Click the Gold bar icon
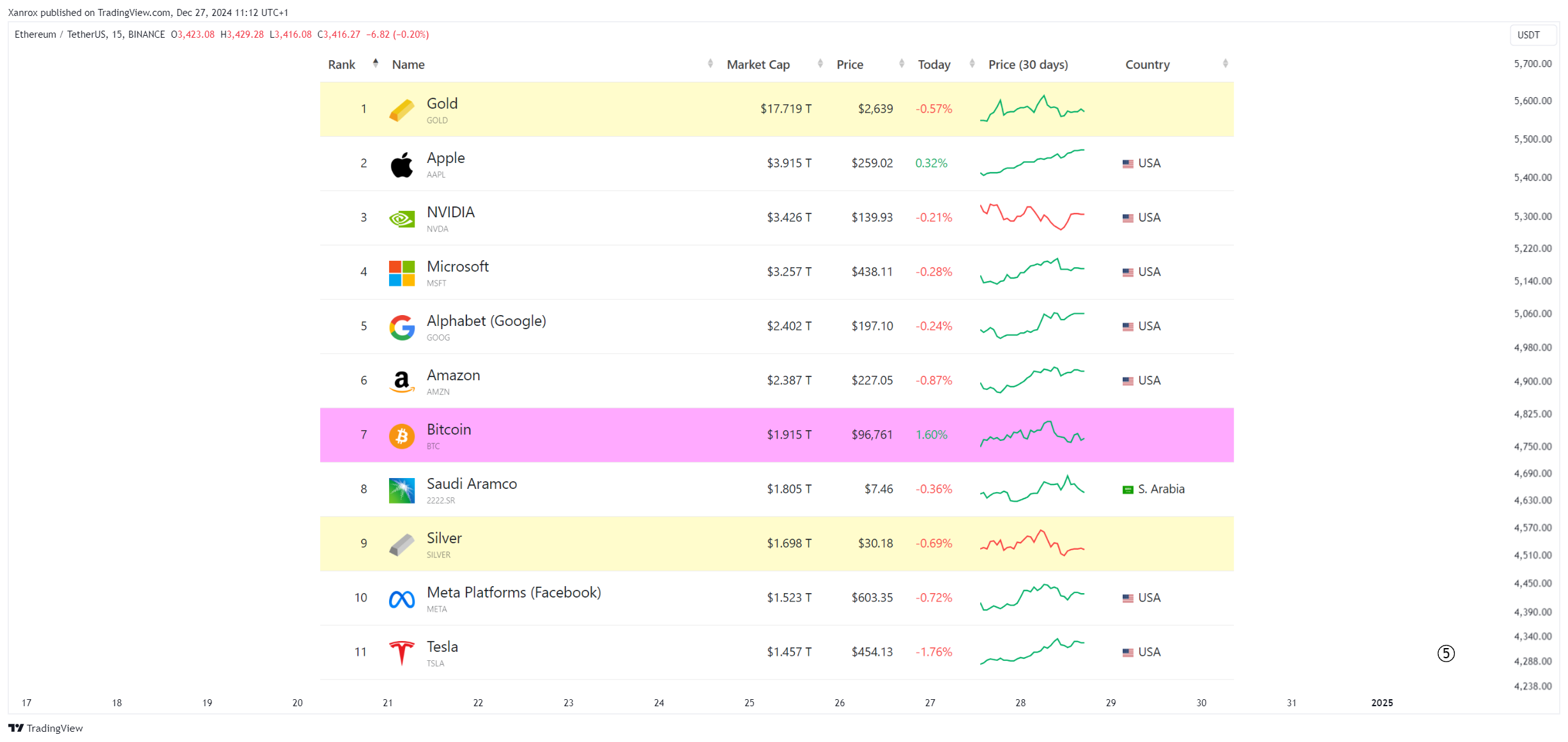The width and height of the screenshot is (1568, 742). pos(401,110)
